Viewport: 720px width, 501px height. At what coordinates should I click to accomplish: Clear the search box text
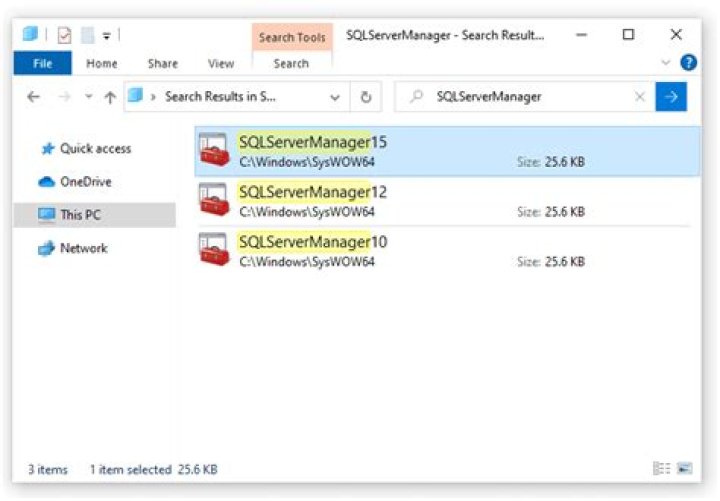click(x=640, y=96)
